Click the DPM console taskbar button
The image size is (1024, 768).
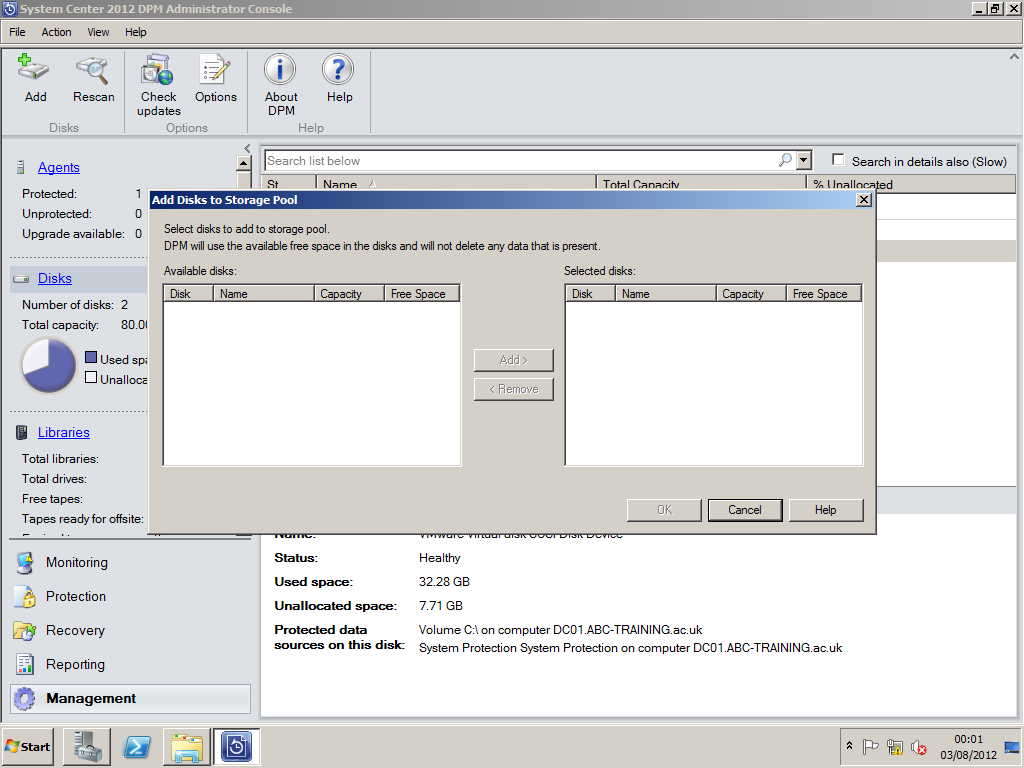[236, 746]
